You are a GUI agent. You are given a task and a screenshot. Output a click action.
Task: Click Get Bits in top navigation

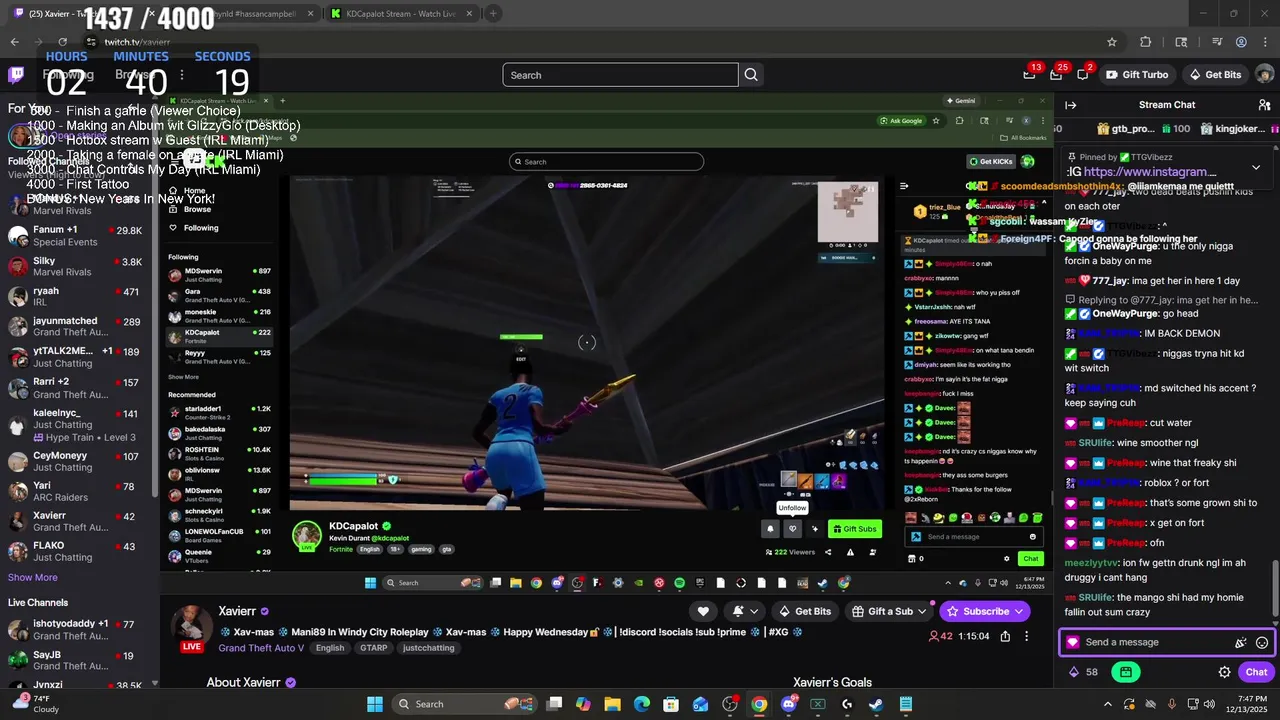[1215, 75]
